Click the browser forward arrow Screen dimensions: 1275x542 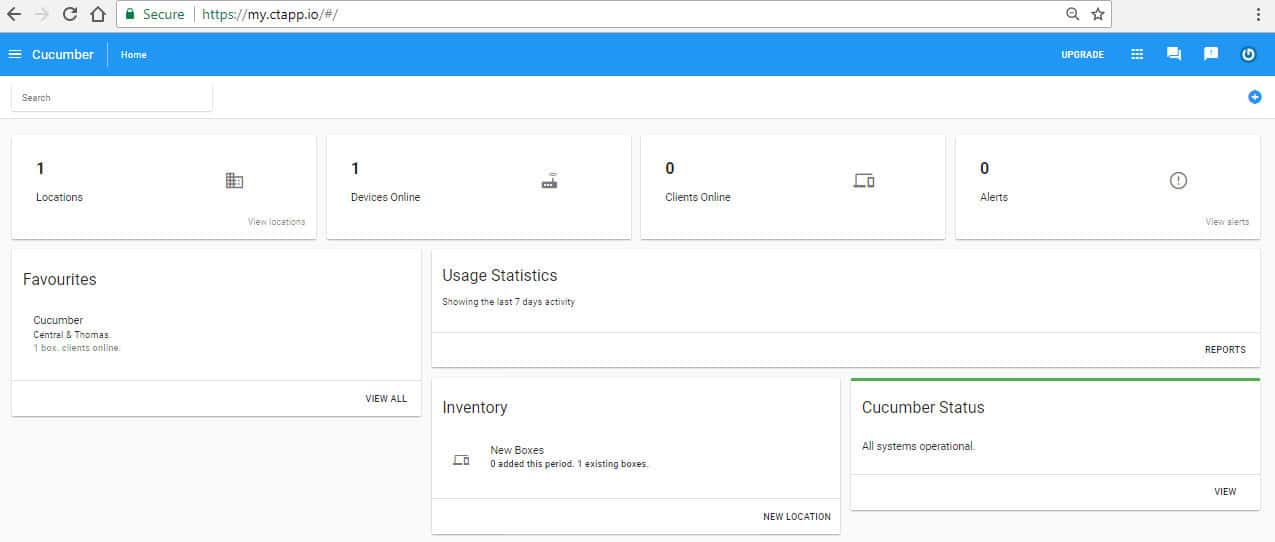(x=41, y=14)
